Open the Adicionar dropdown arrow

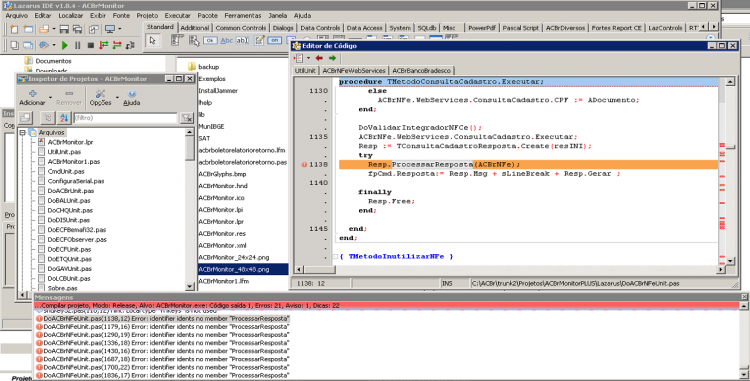pos(50,97)
